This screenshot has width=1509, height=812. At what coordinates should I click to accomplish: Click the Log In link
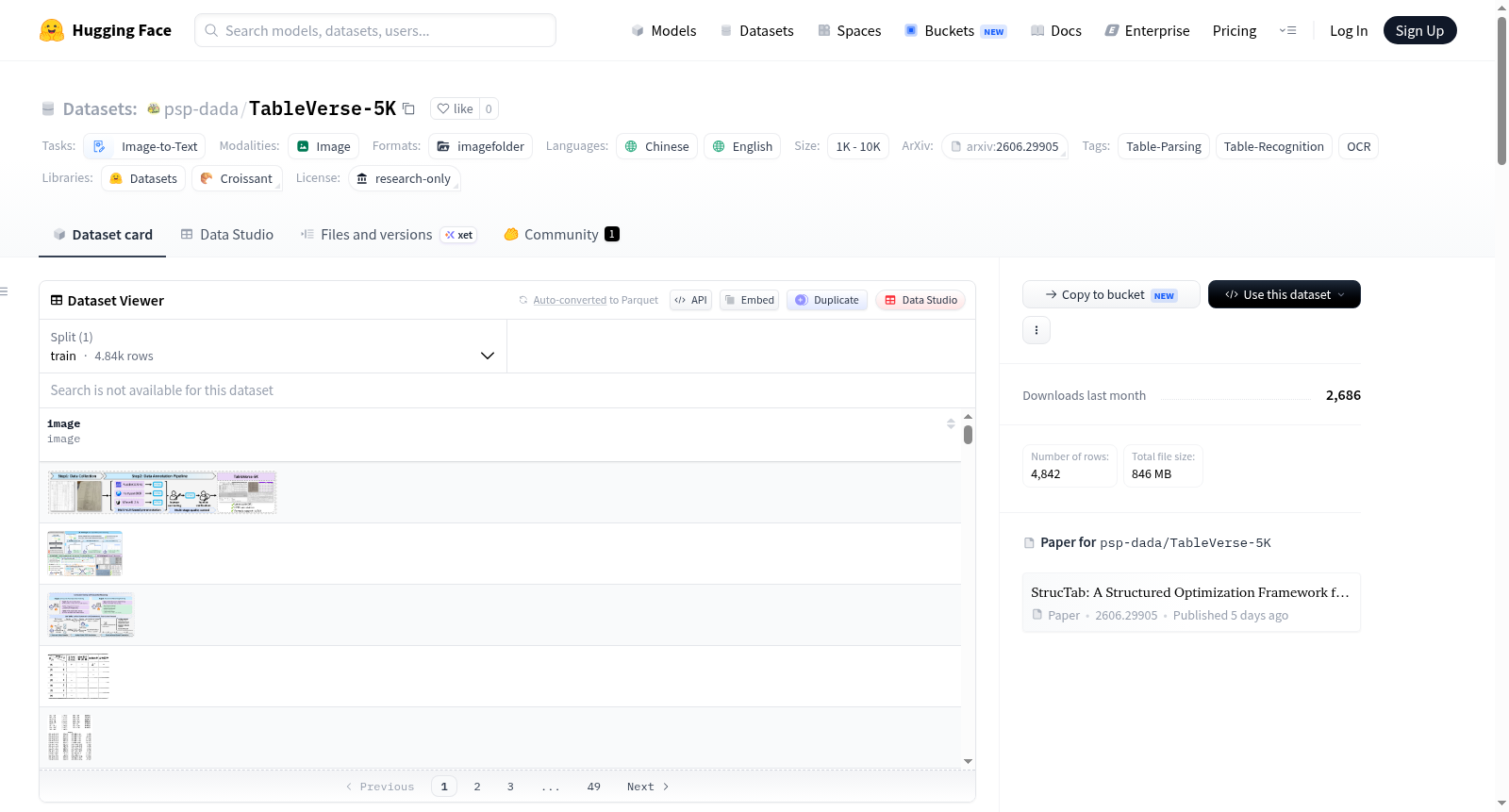tap(1349, 30)
